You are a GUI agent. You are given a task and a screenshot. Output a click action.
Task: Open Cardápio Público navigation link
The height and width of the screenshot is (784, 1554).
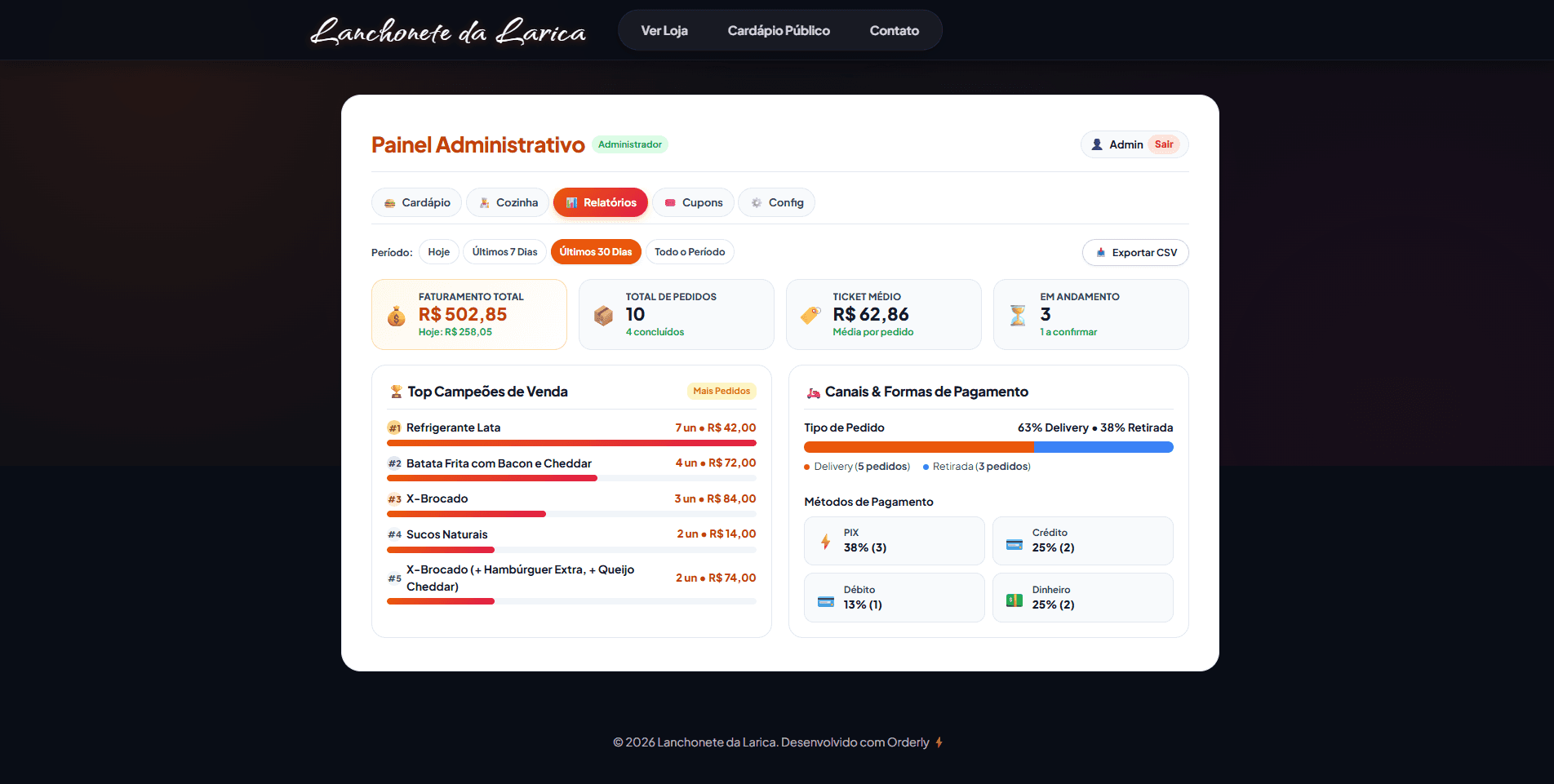click(779, 30)
